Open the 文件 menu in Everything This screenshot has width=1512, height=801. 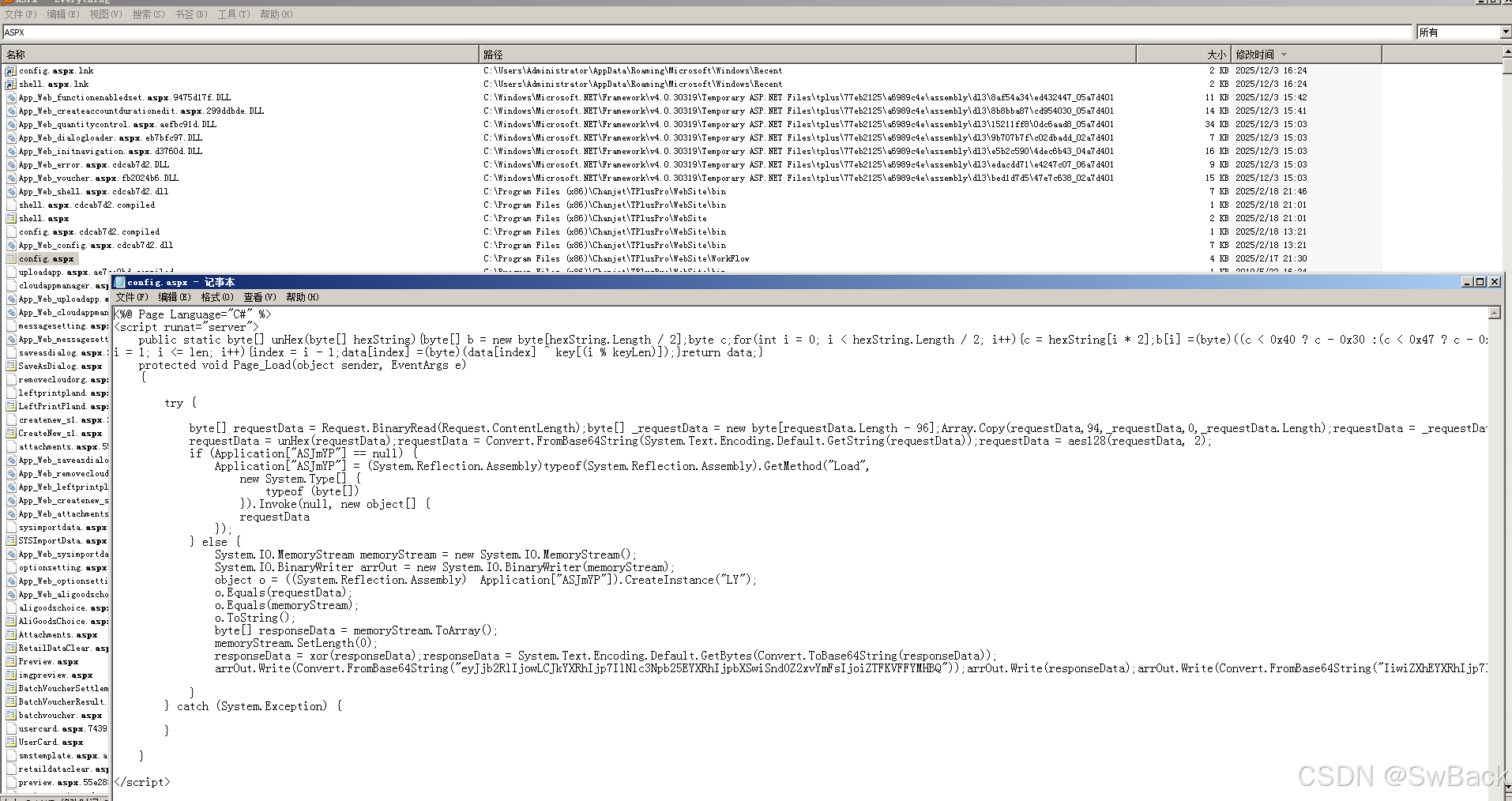pyautogui.click(x=21, y=14)
